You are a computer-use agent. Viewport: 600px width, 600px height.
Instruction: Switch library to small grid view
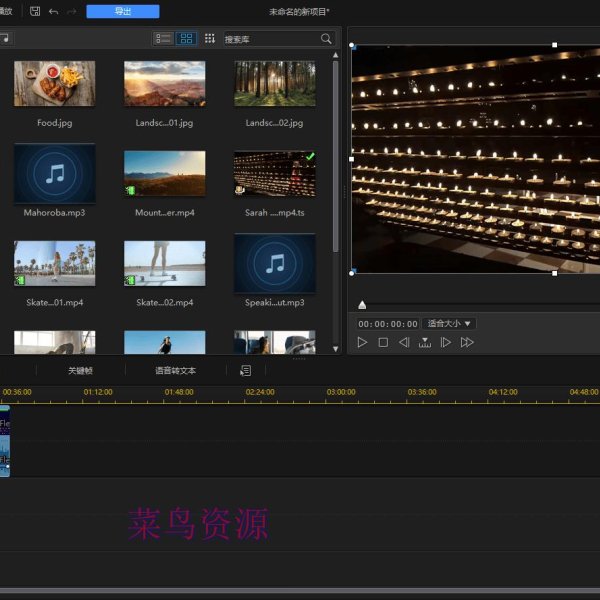coord(210,38)
